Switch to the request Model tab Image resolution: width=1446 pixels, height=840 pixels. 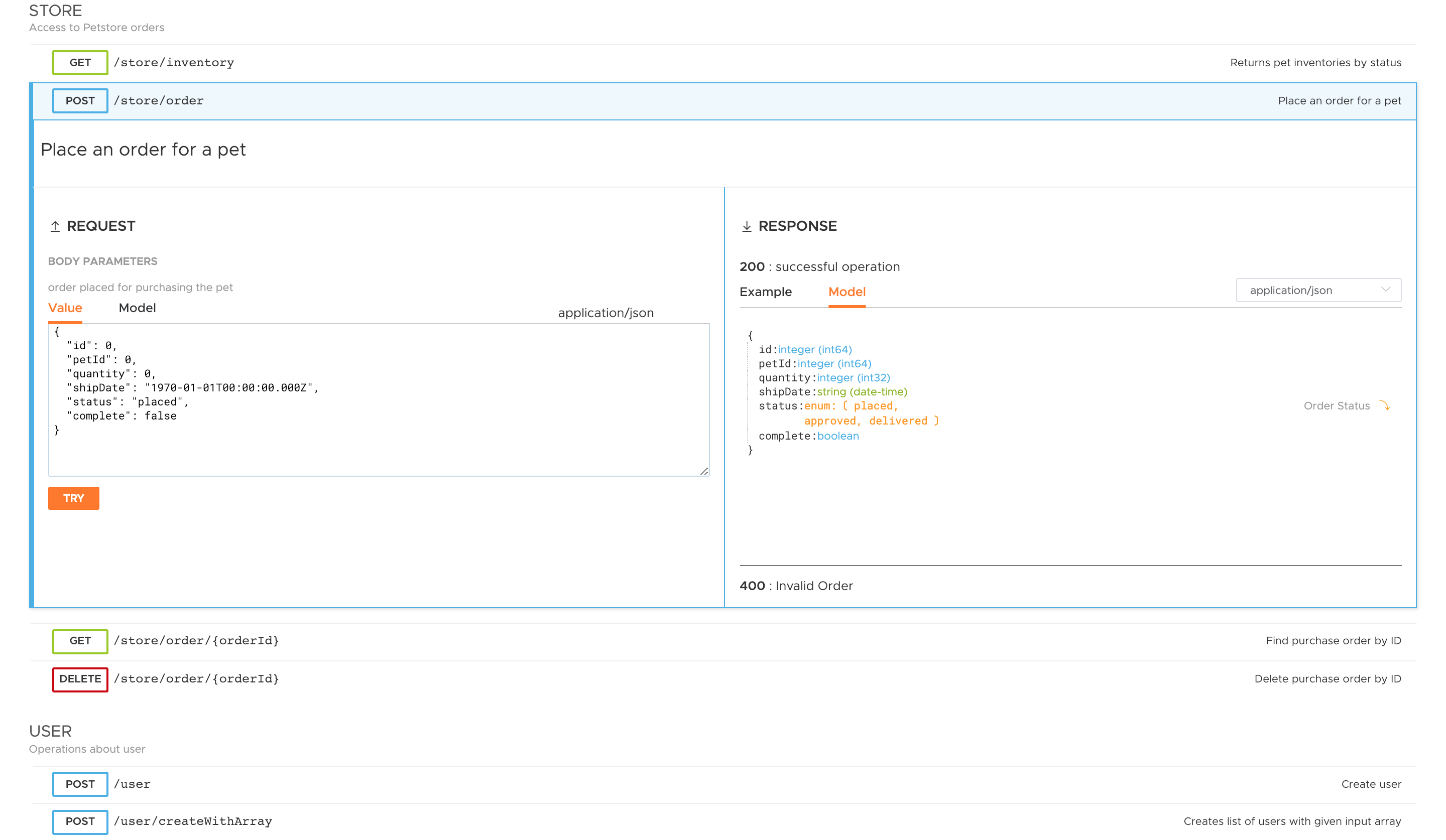[137, 308]
